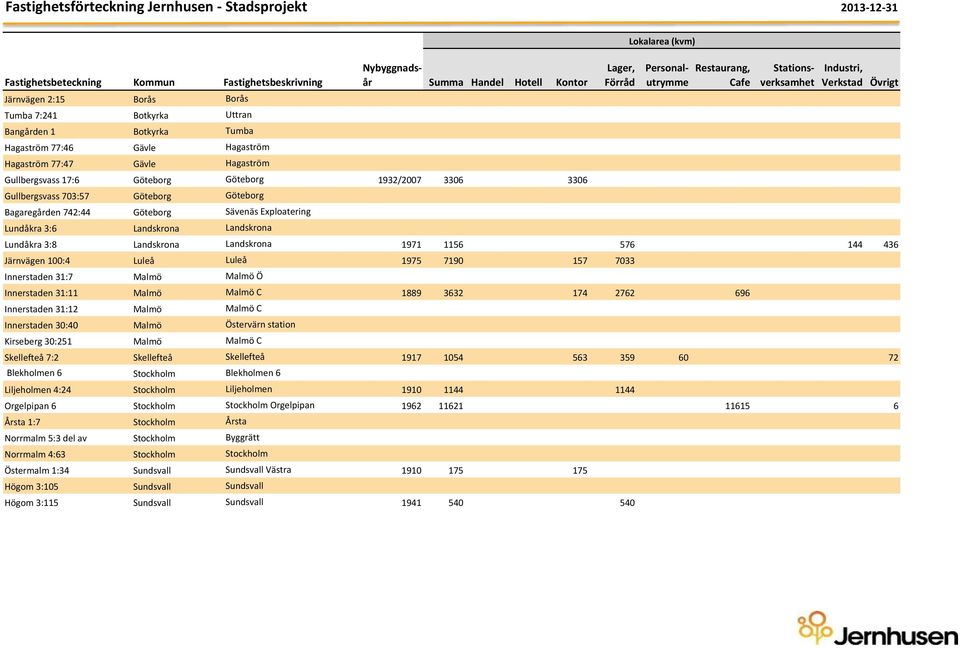960x648 pixels.
Task: Click the Restaurang value '696'
Action: (x=742, y=293)
